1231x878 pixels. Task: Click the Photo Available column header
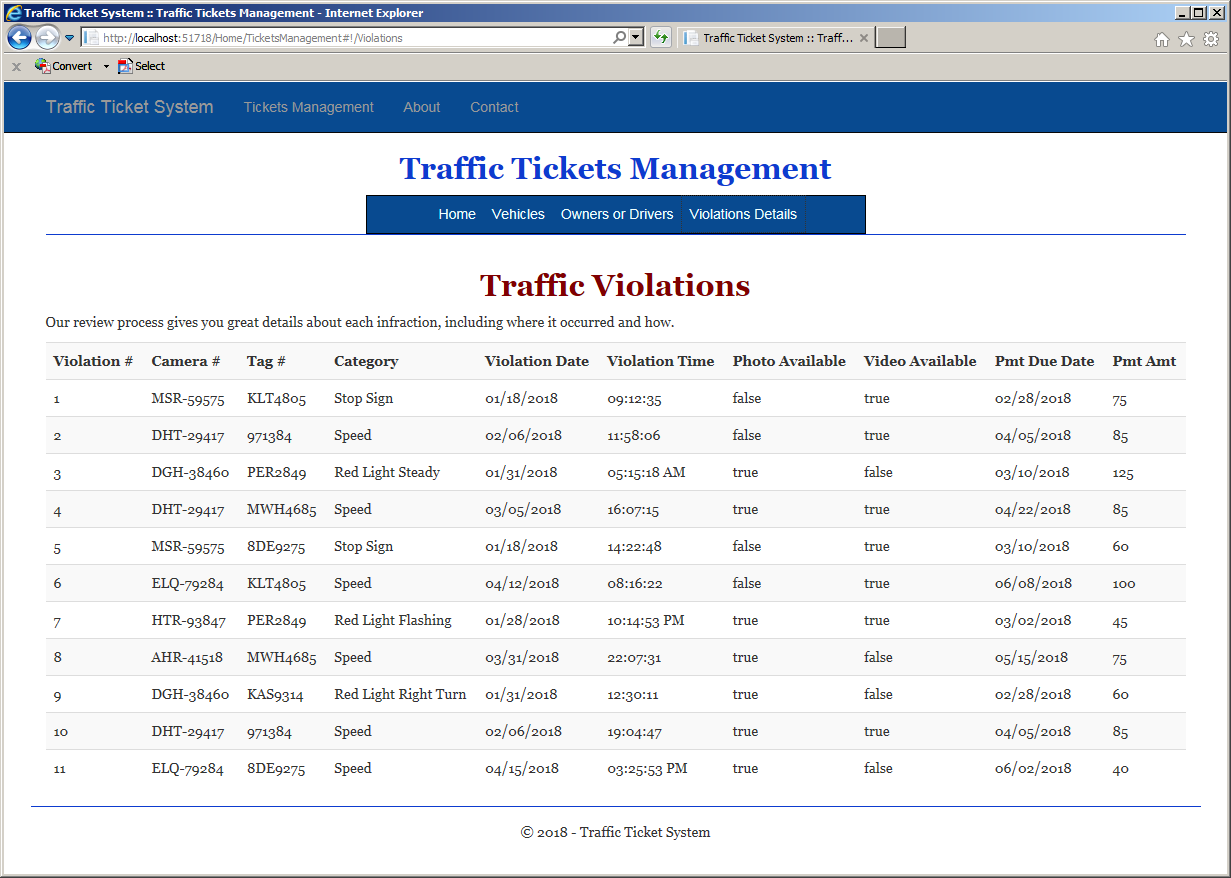789,361
